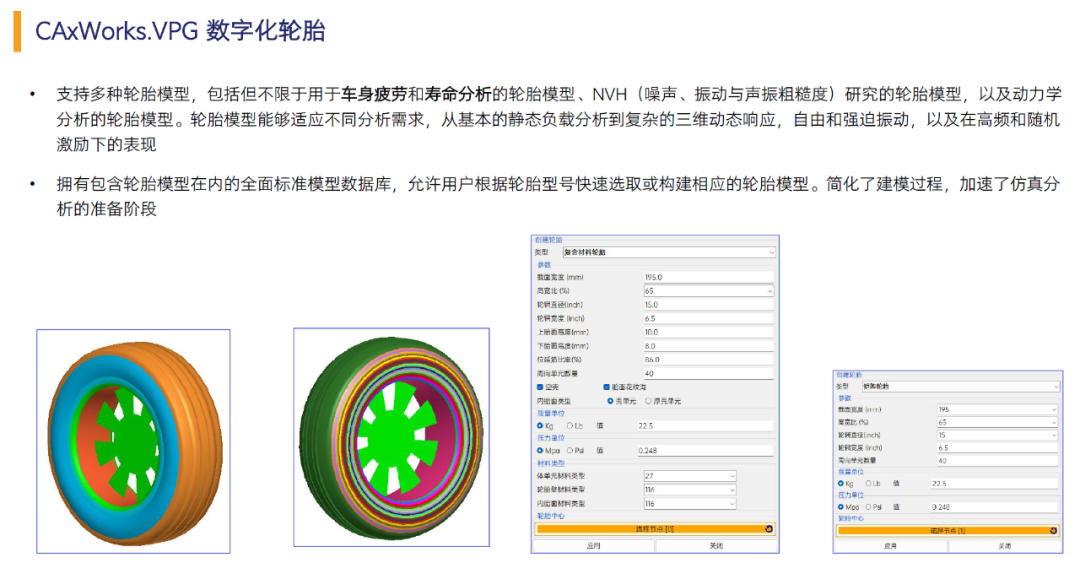Click mass value 22.5 in smaller tire dialog
The width and height of the screenshot is (1080, 563).
[x=994, y=484]
